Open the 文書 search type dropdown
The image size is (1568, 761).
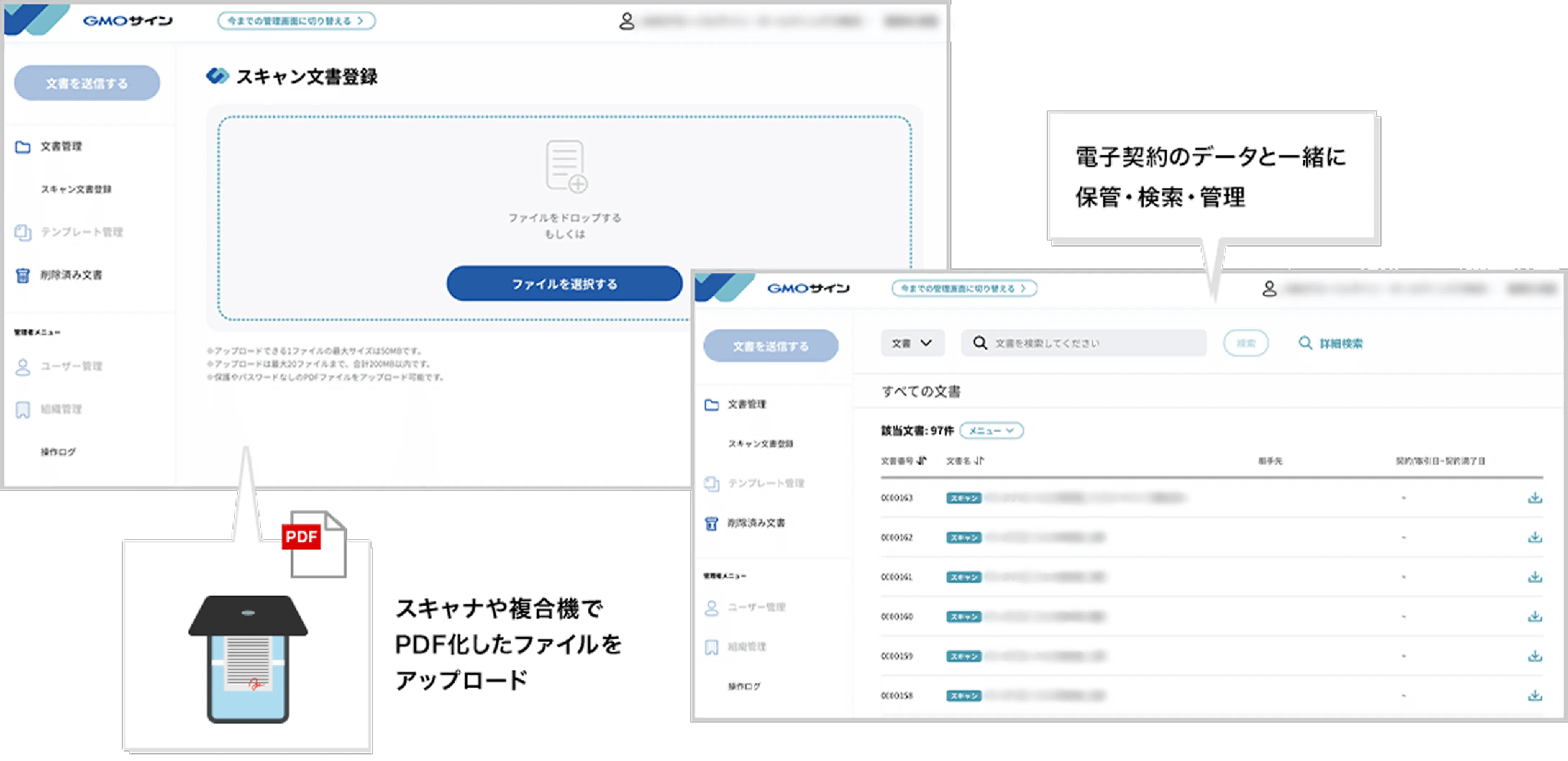point(912,343)
